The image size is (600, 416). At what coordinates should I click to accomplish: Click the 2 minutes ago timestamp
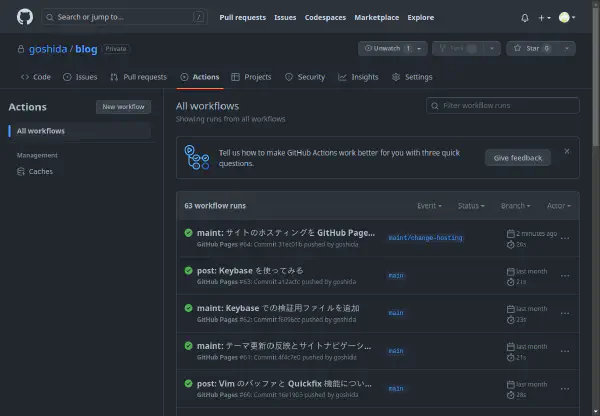[x=536, y=233]
